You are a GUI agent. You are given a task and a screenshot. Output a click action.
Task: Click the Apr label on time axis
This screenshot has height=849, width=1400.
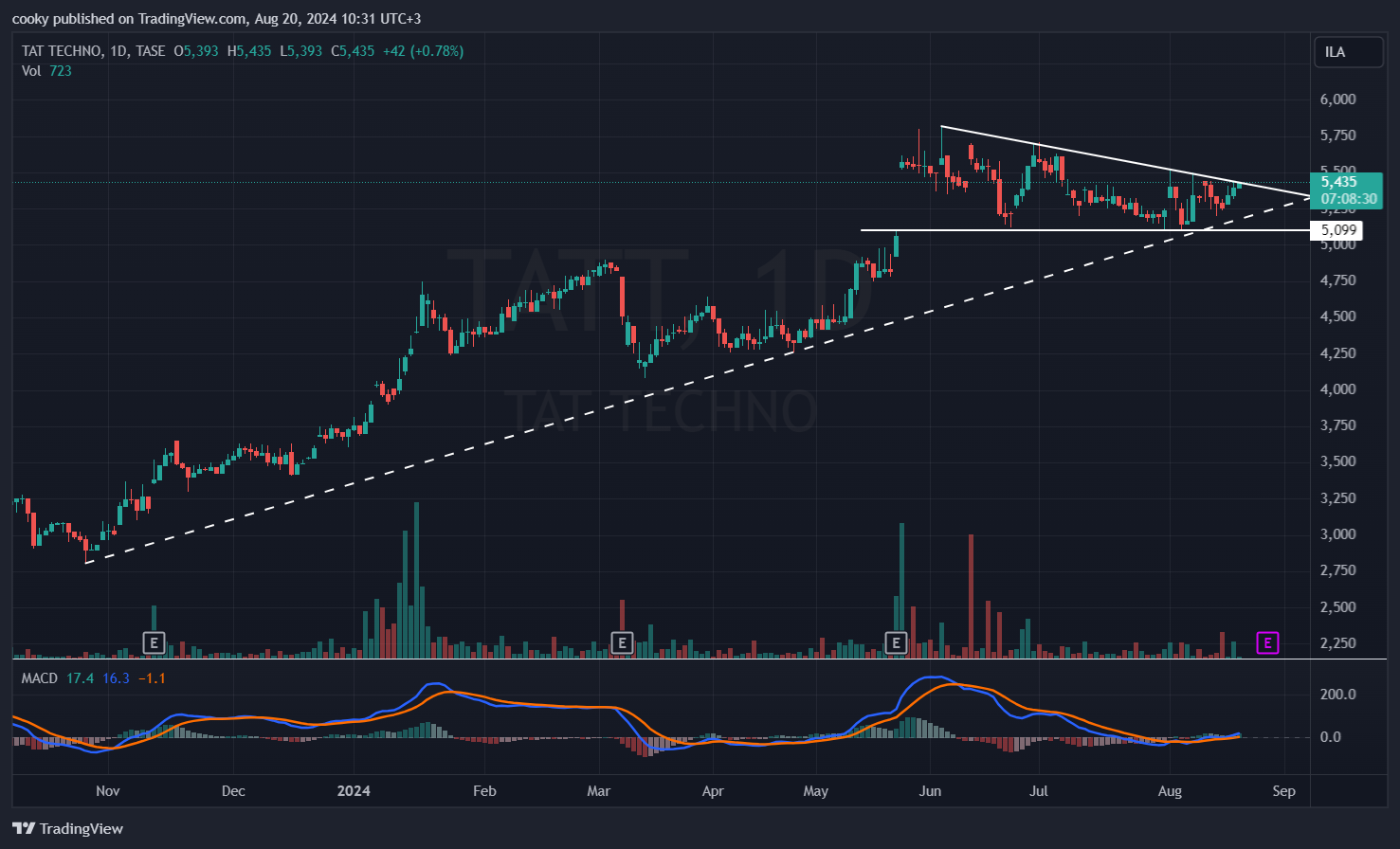[x=713, y=791]
